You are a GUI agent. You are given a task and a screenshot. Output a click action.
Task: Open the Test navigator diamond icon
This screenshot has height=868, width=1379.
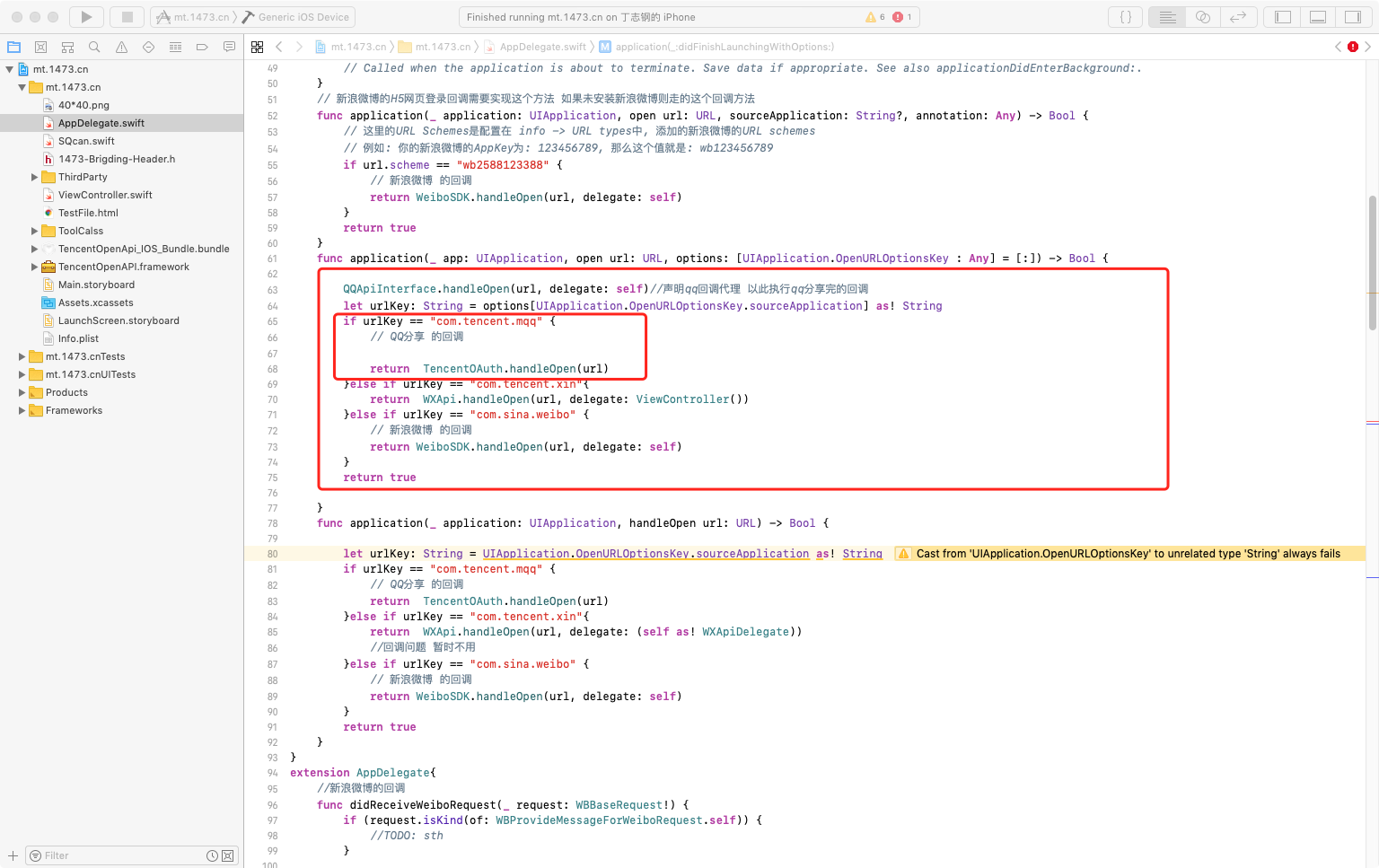pos(148,47)
